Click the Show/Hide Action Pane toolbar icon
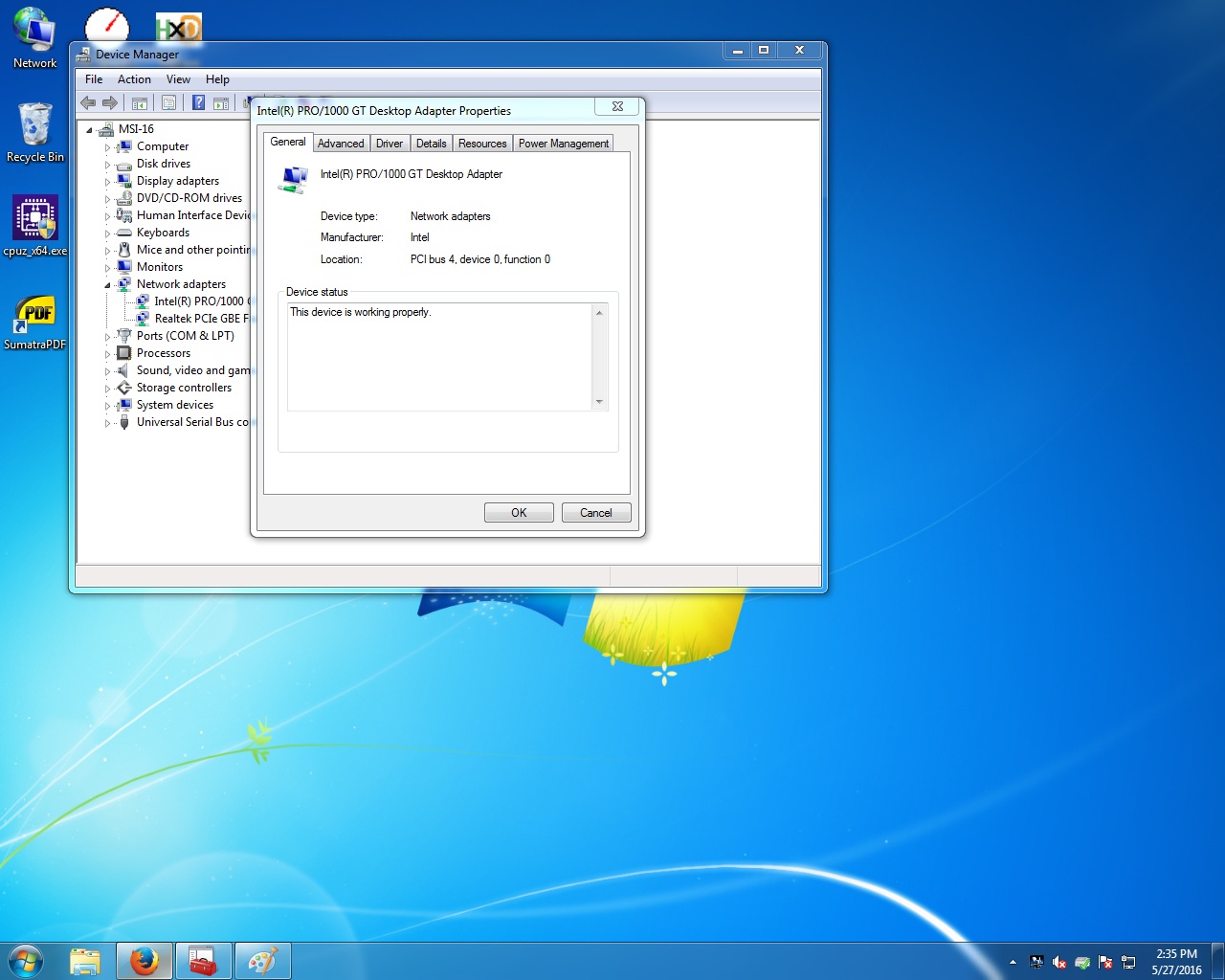1225x980 pixels. pos(221,102)
